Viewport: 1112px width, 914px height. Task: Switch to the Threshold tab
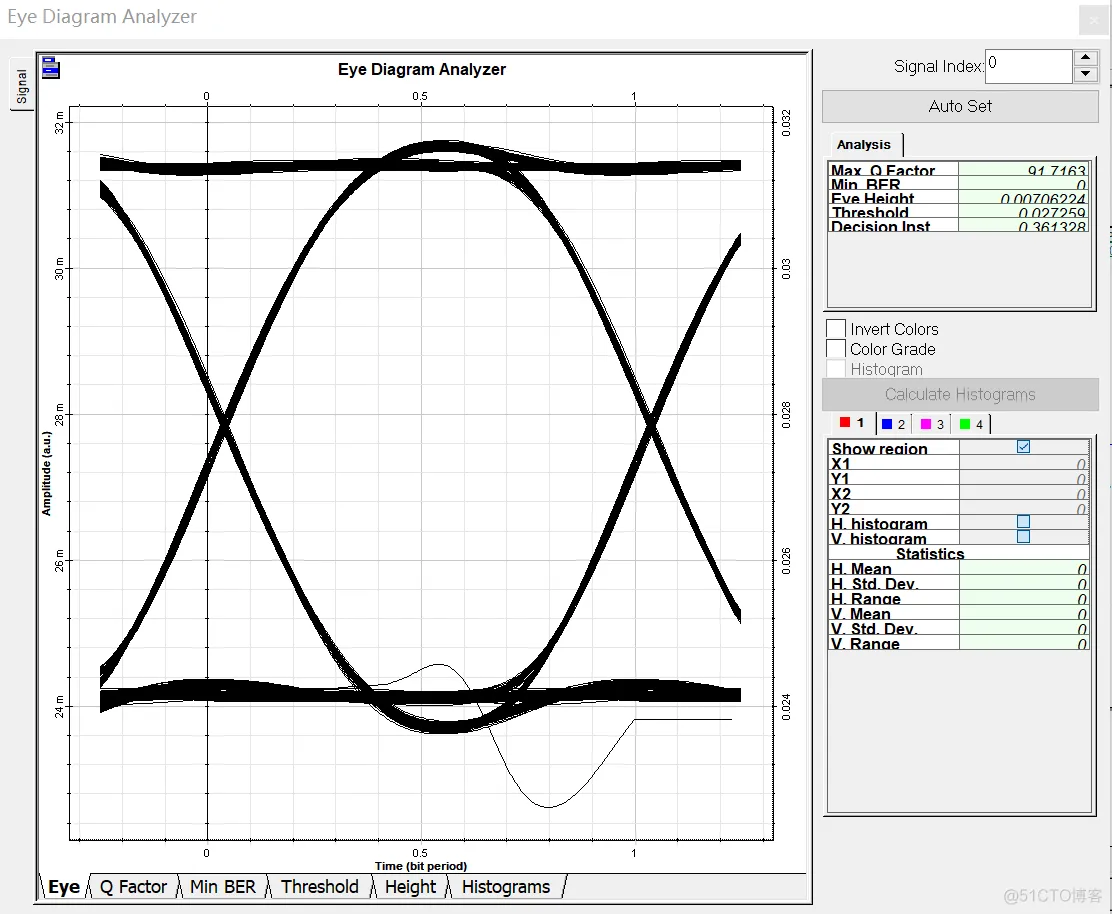click(x=320, y=887)
